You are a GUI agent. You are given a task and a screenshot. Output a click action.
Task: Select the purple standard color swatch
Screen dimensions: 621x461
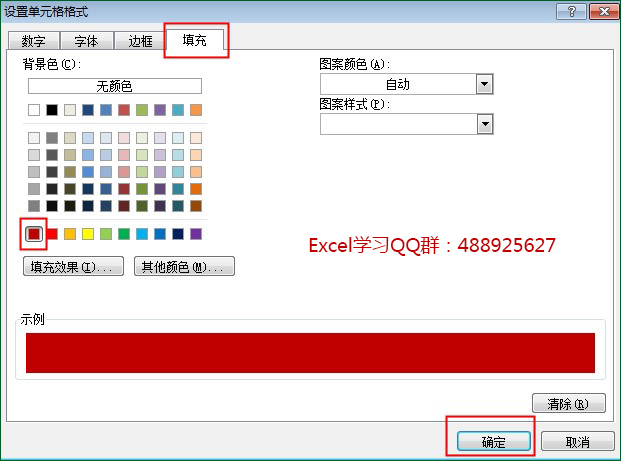[196, 234]
